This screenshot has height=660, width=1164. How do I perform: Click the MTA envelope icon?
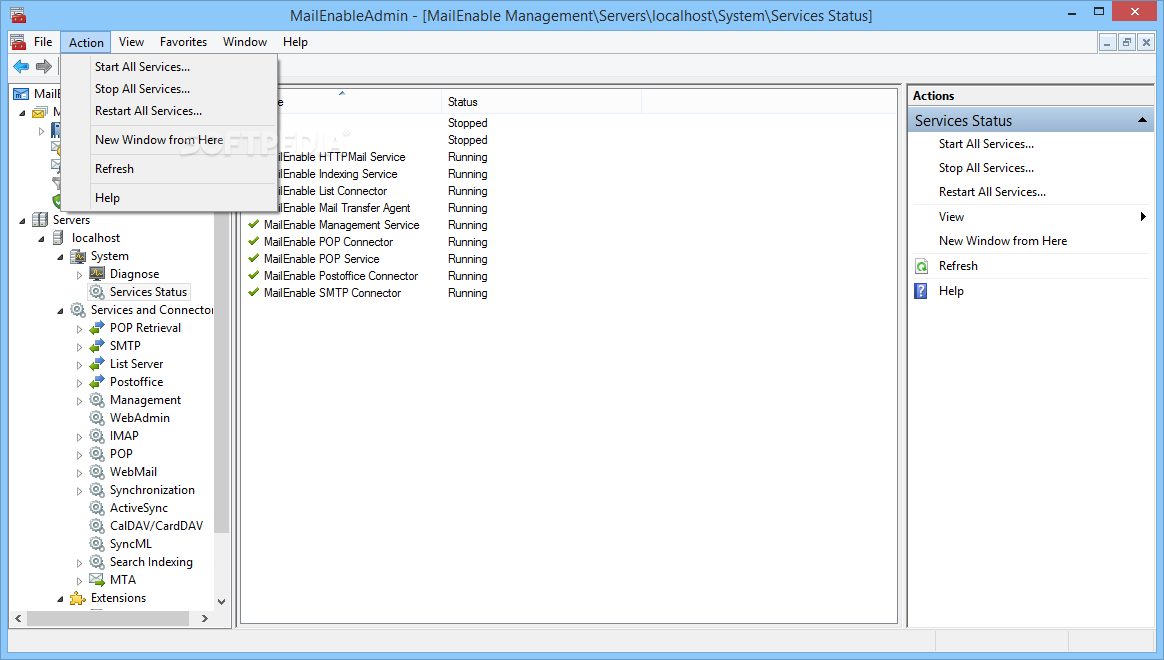click(x=97, y=580)
